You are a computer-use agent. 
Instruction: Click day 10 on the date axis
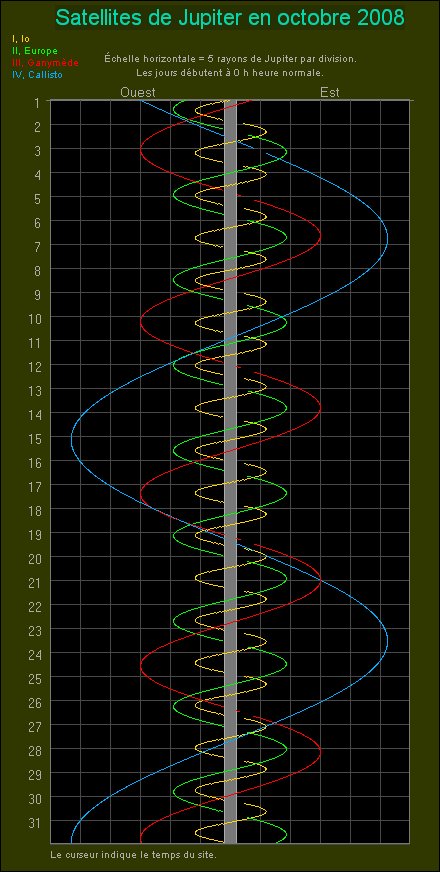click(x=34, y=318)
